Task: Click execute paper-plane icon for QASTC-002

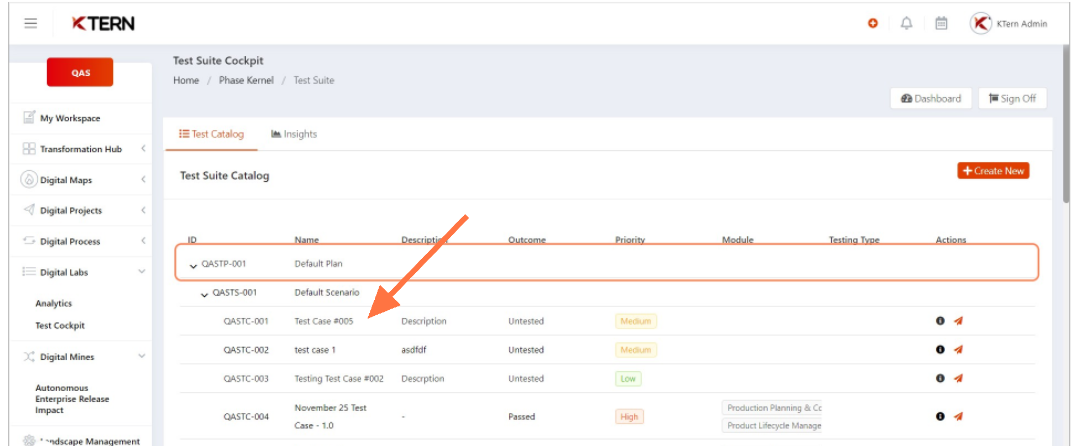Action: coord(958,350)
